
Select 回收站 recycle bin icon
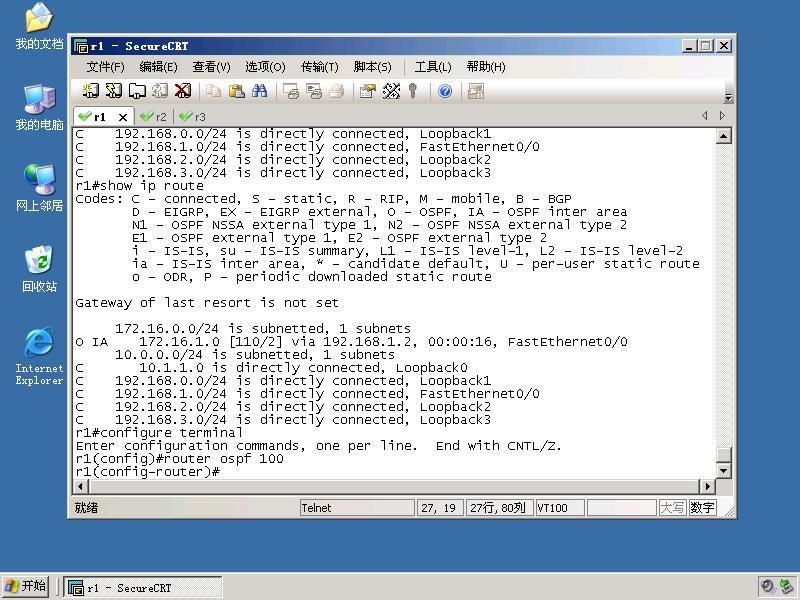(x=39, y=269)
